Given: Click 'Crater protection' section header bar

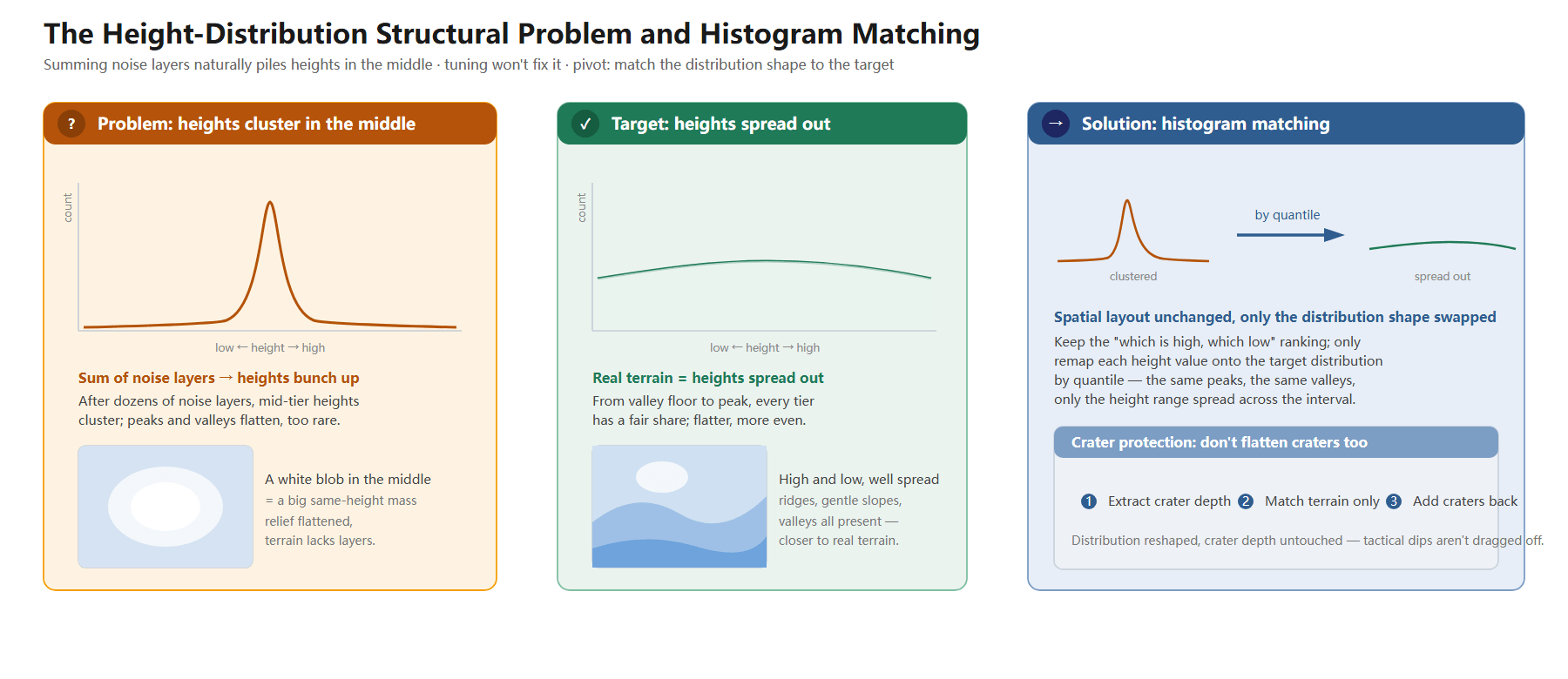Looking at the screenshot, I should pyautogui.click(x=1276, y=442).
